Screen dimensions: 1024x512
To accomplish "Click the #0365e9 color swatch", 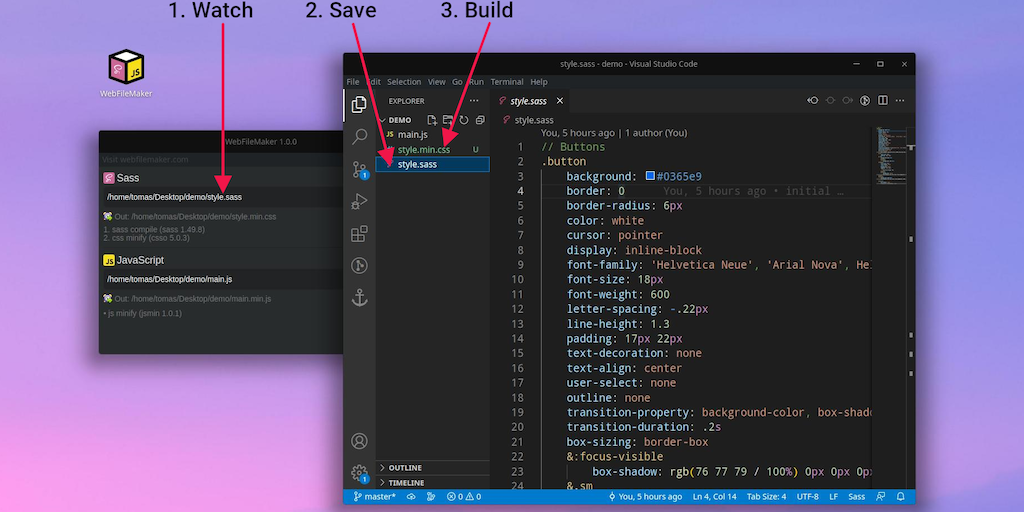I will pos(650,176).
